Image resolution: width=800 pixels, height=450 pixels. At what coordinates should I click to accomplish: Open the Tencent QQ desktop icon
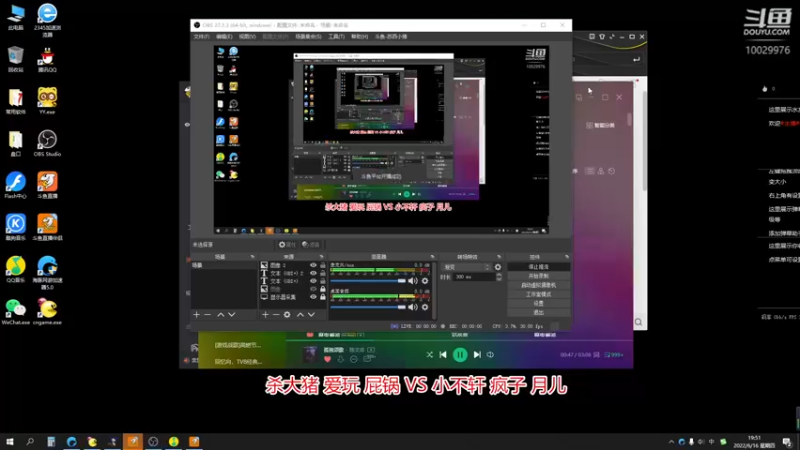point(47,59)
